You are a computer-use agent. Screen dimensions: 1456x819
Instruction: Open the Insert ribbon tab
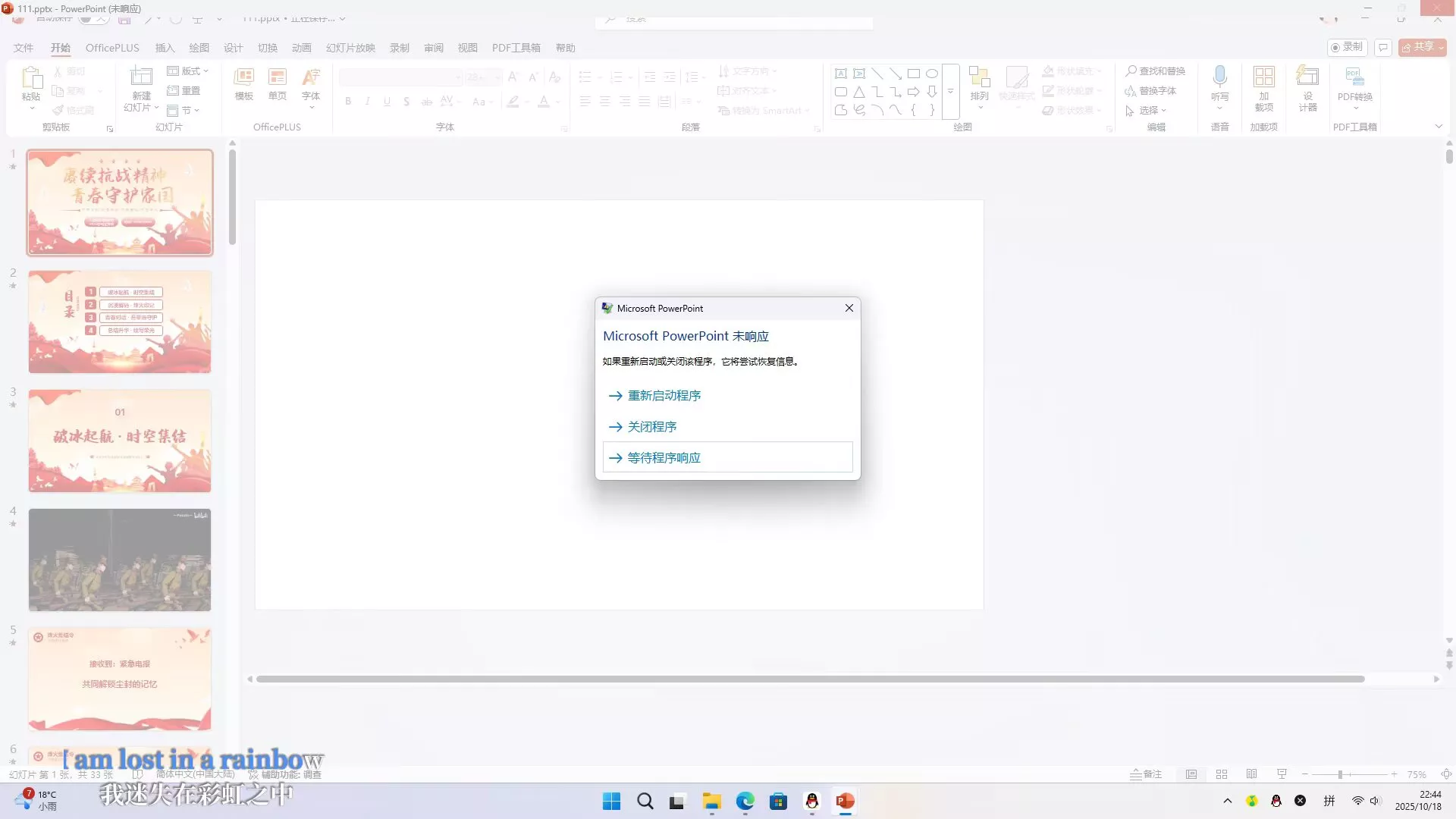point(165,48)
